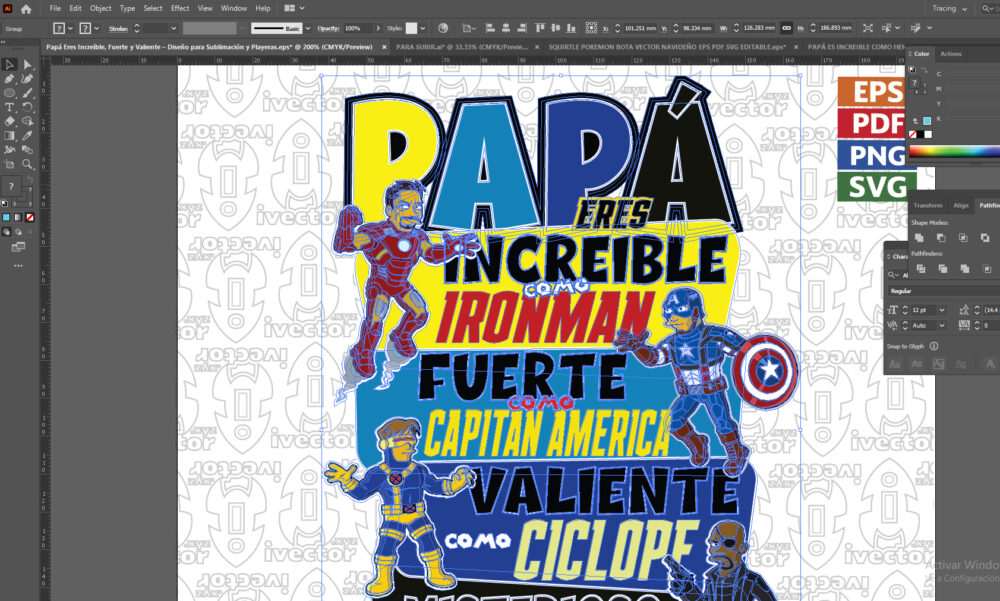The height and width of the screenshot is (601, 1000).
Task: Click the Crop pathfinder icon
Action: pyautogui.click(x=987, y=269)
